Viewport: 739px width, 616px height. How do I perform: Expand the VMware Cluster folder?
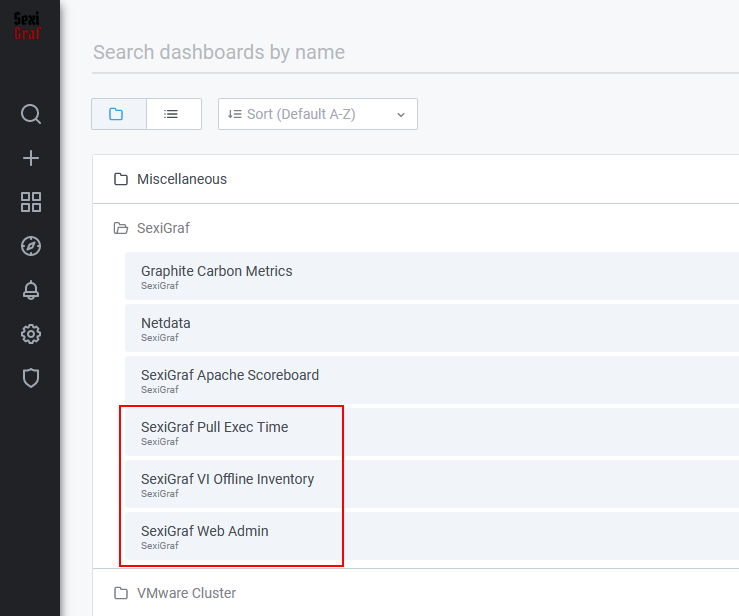point(416,593)
